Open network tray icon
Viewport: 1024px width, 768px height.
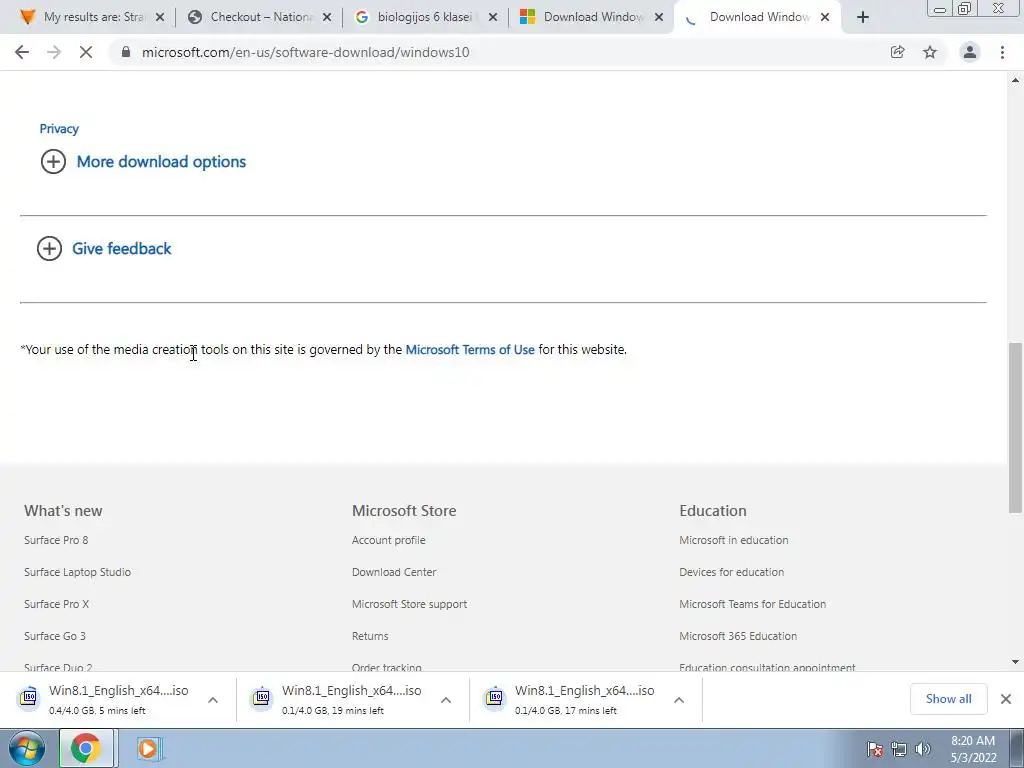(899, 749)
